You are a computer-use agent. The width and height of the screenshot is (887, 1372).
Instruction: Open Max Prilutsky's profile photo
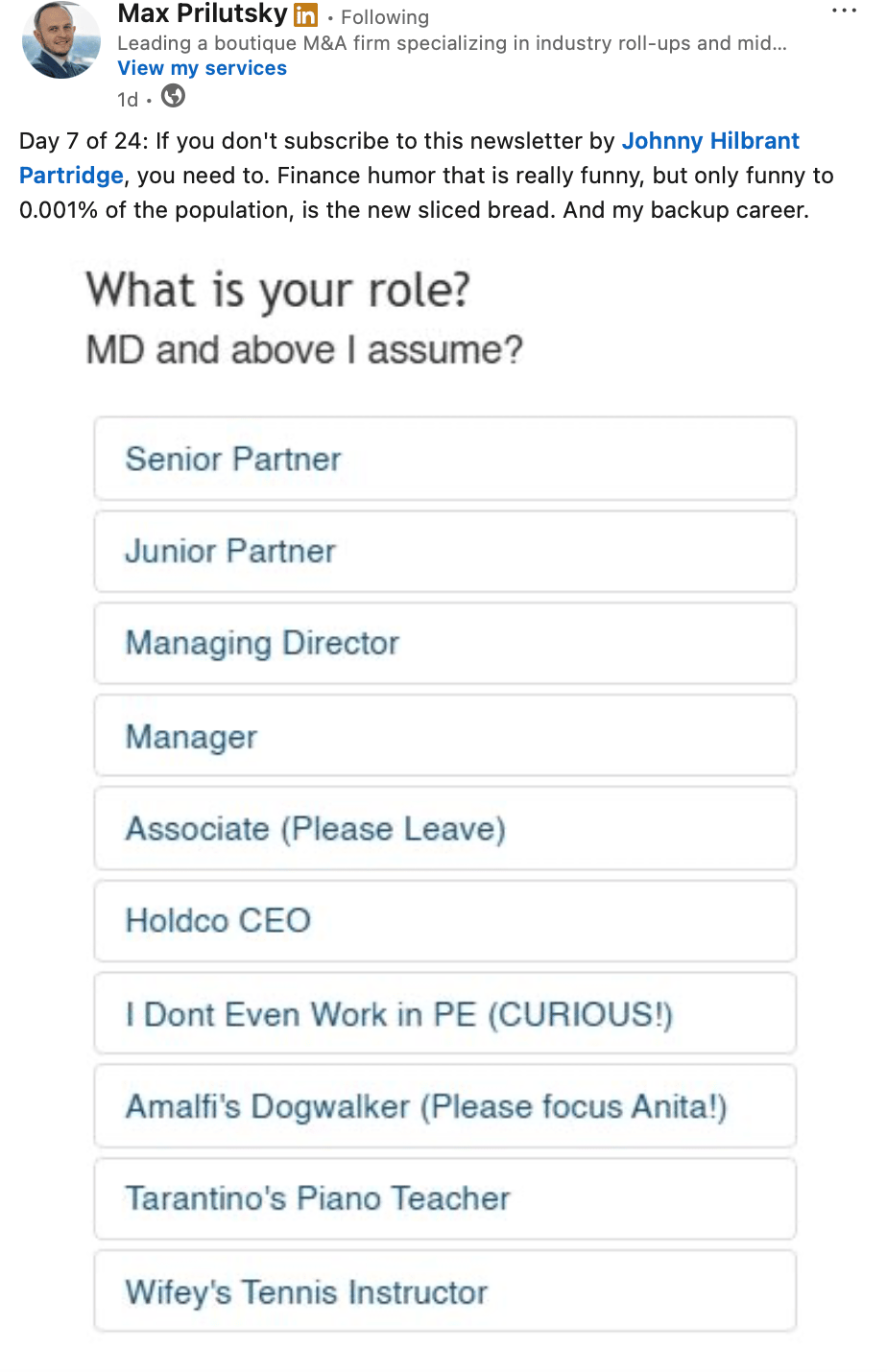pyautogui.click(x=61, y=40)
